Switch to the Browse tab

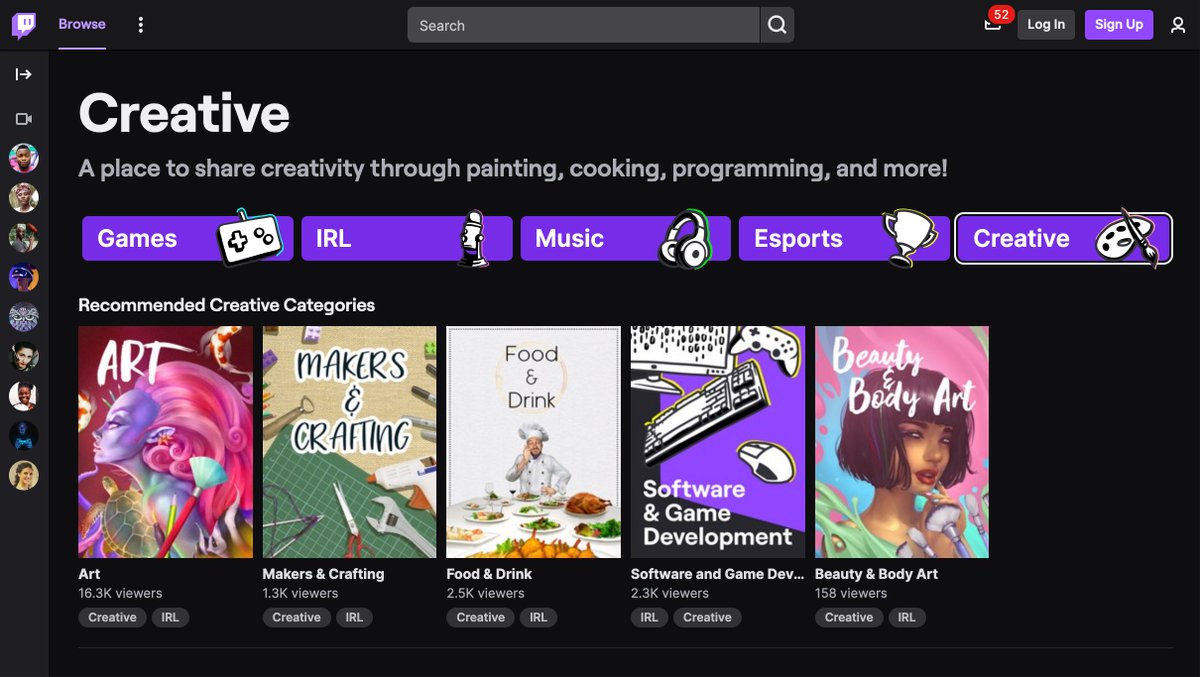point(80,24)
